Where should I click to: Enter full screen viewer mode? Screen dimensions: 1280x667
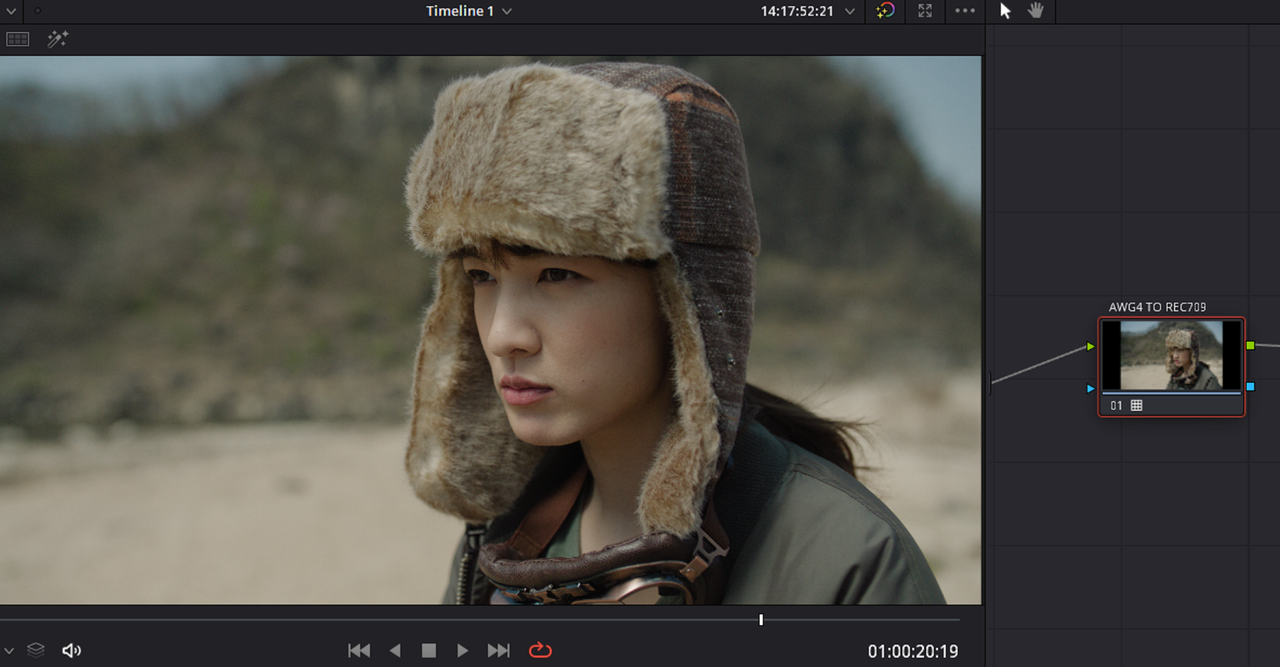(x=925, y=11)
